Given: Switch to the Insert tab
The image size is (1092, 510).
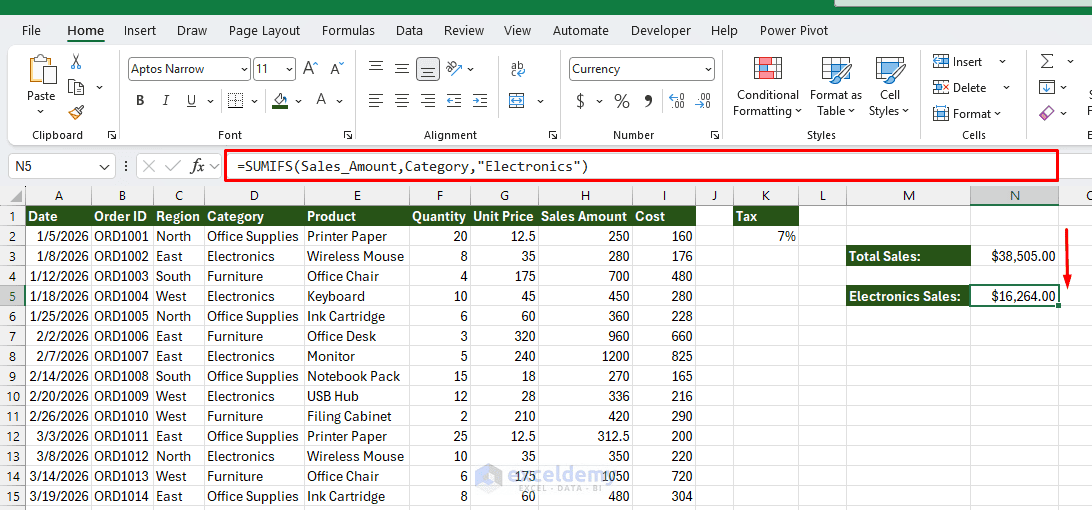Looking at the screenshot, I should pos(140,31).
